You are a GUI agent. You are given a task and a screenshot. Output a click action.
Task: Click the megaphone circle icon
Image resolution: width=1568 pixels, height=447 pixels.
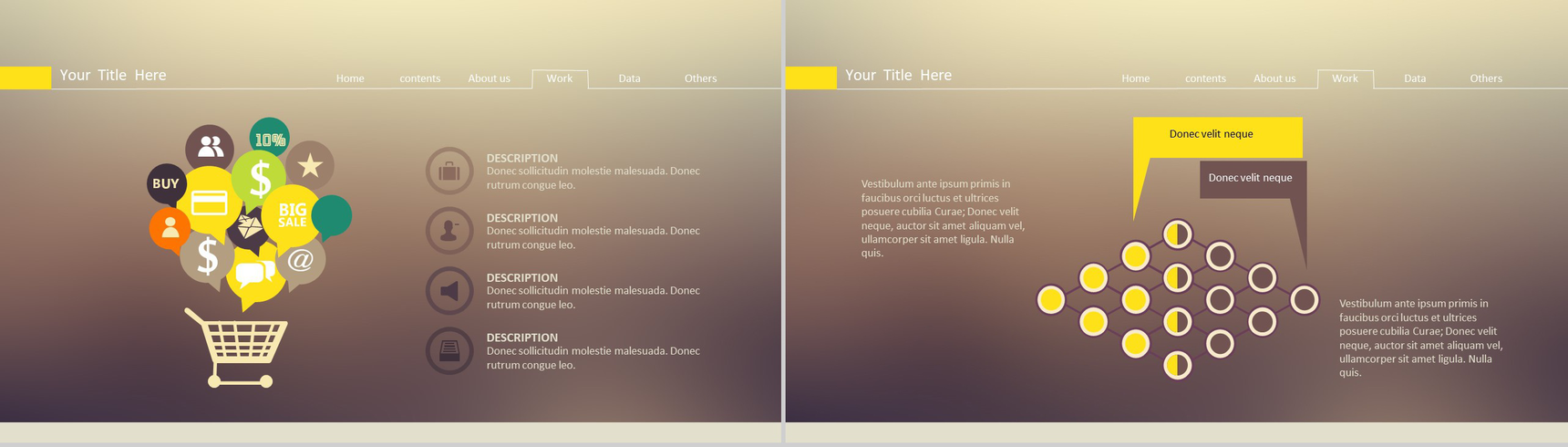pyautogui.click(x=449, y=291)
